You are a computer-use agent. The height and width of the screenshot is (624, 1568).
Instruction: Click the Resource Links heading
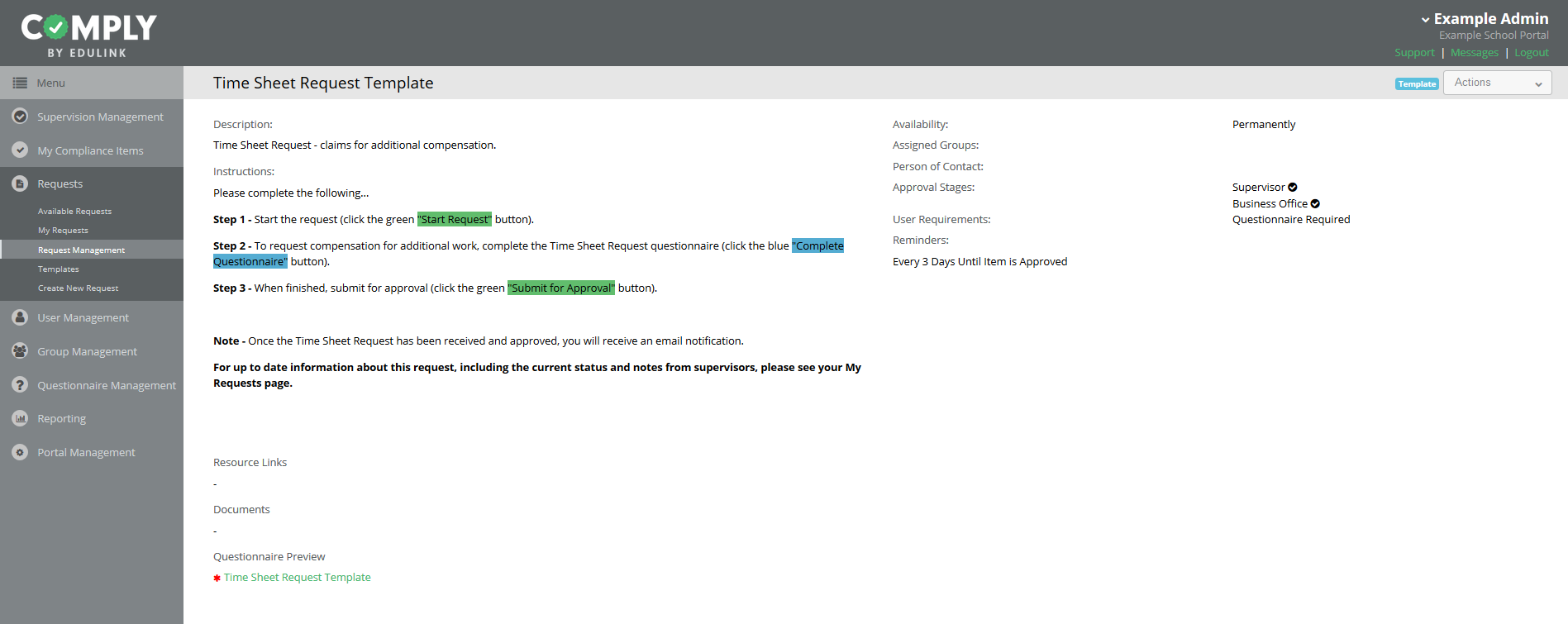coord(250,463)
